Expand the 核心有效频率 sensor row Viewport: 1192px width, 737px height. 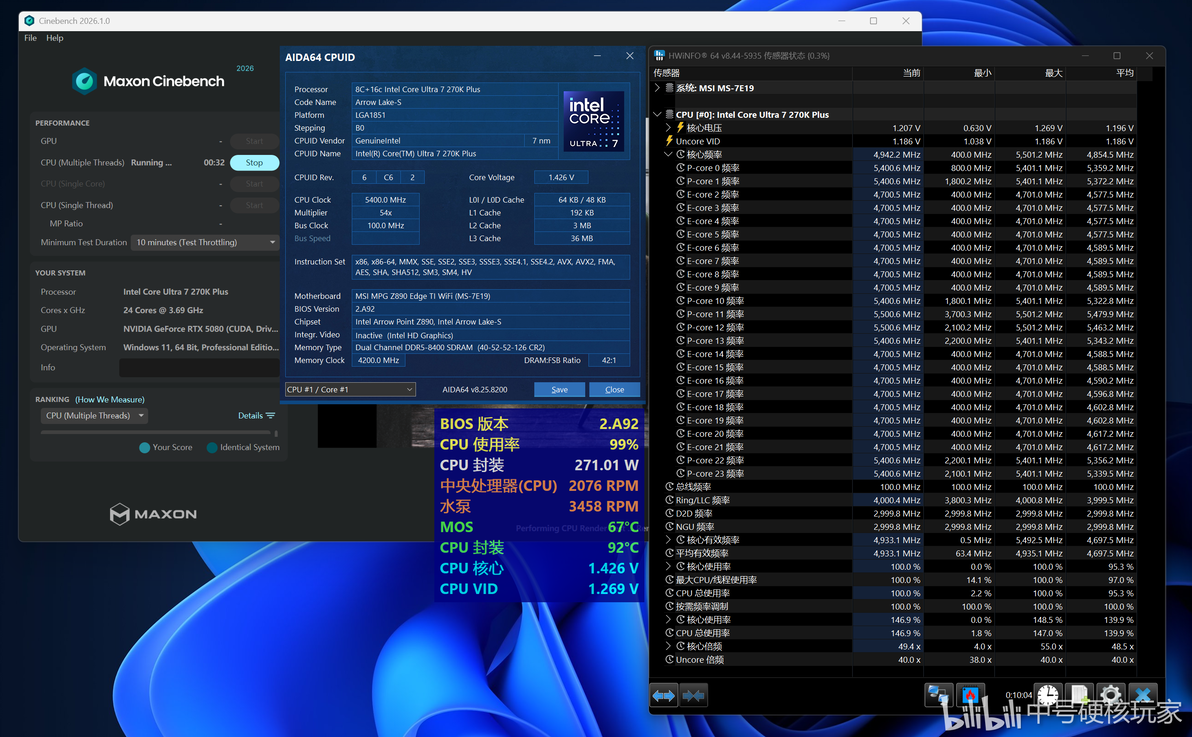coord(668,540)
